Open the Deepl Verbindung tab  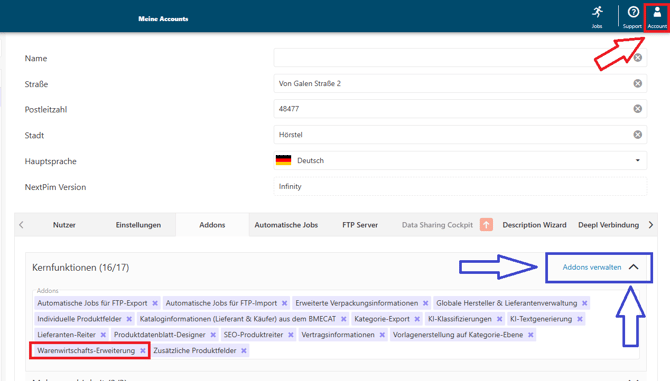[608, 225]
